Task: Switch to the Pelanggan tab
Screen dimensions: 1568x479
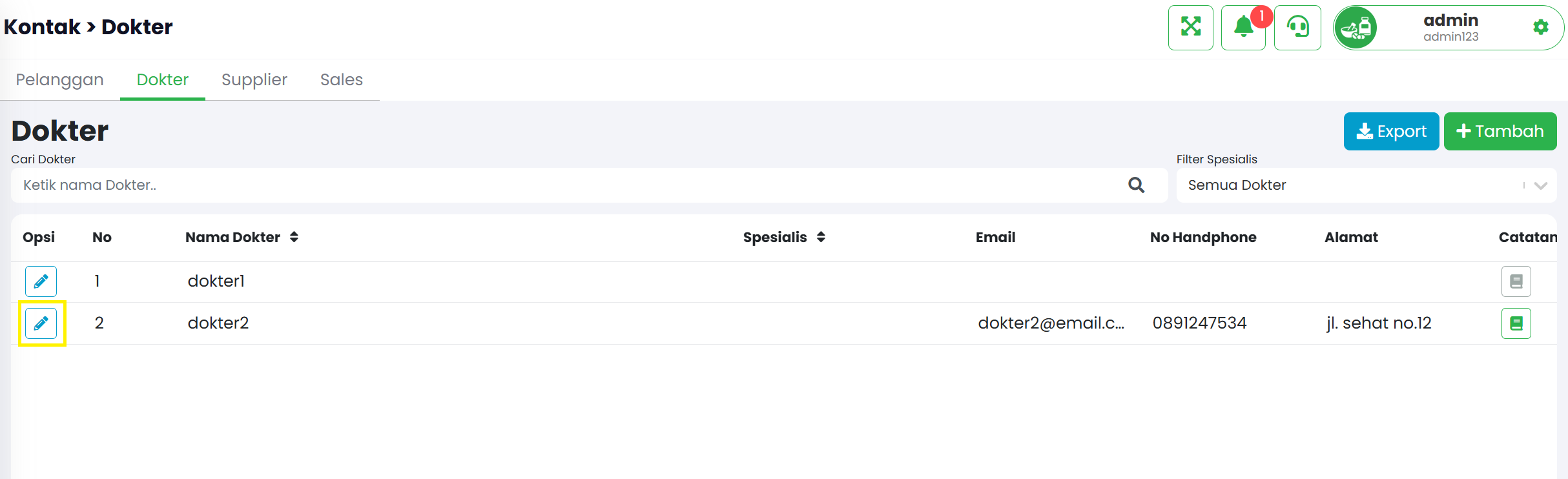Action: click(59, 79)
